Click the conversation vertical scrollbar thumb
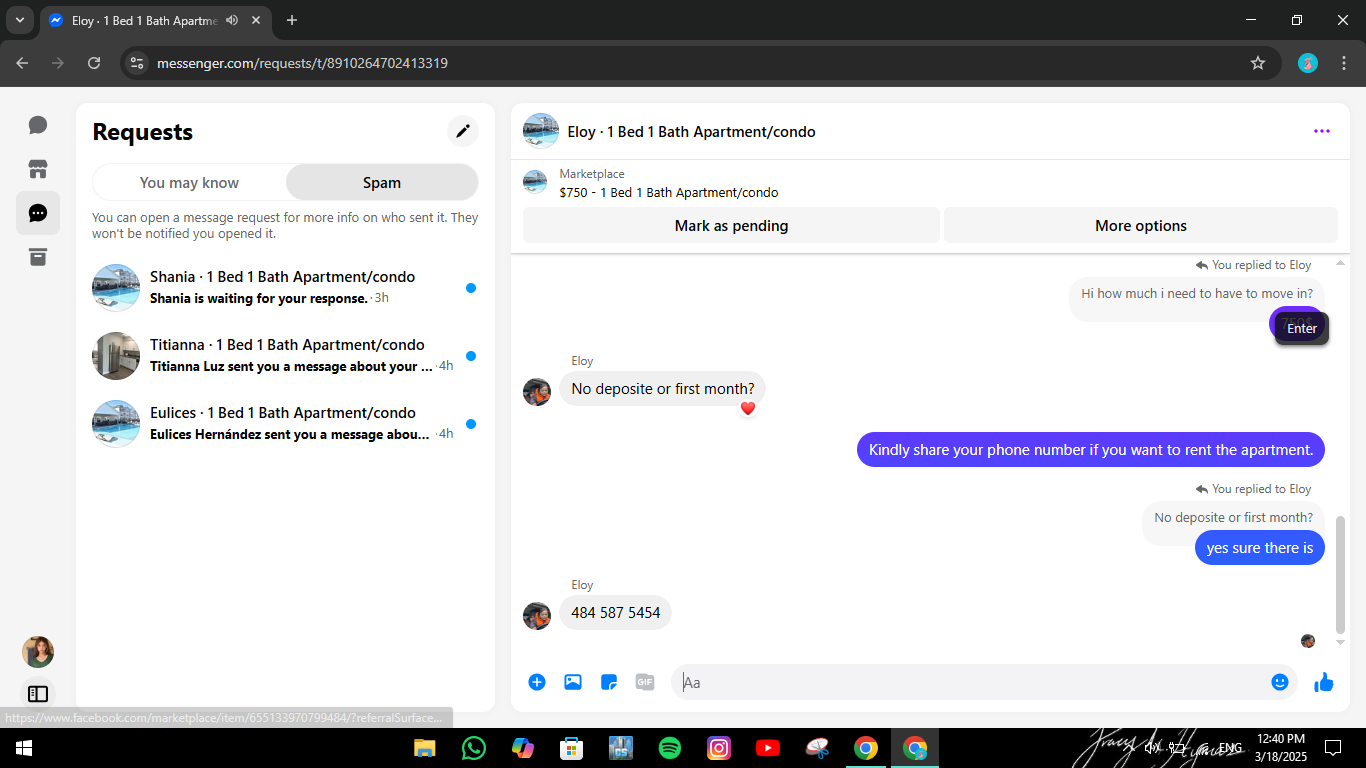1366x768 pixels. [1341, 575]
